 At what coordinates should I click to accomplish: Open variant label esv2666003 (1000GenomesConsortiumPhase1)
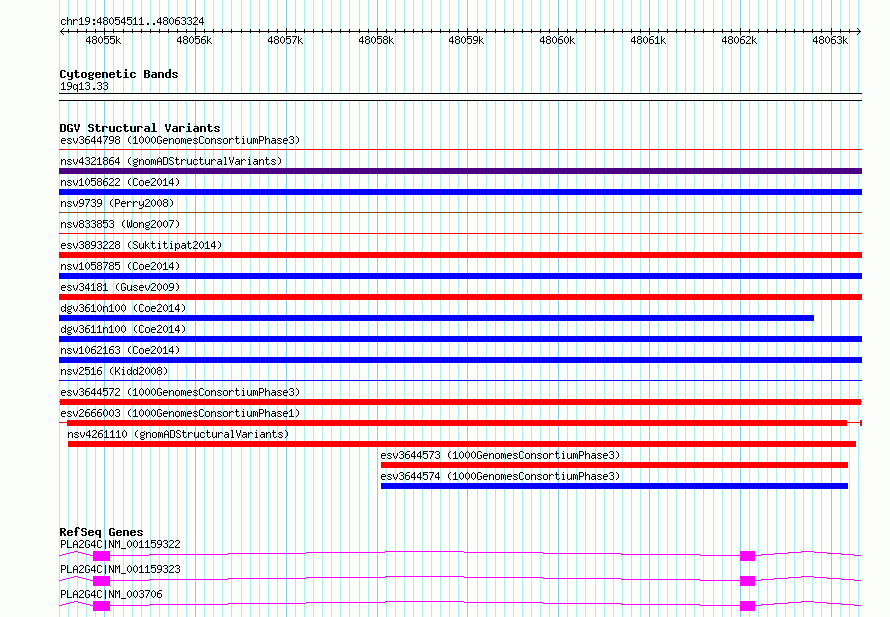click(x=180, y=413)
